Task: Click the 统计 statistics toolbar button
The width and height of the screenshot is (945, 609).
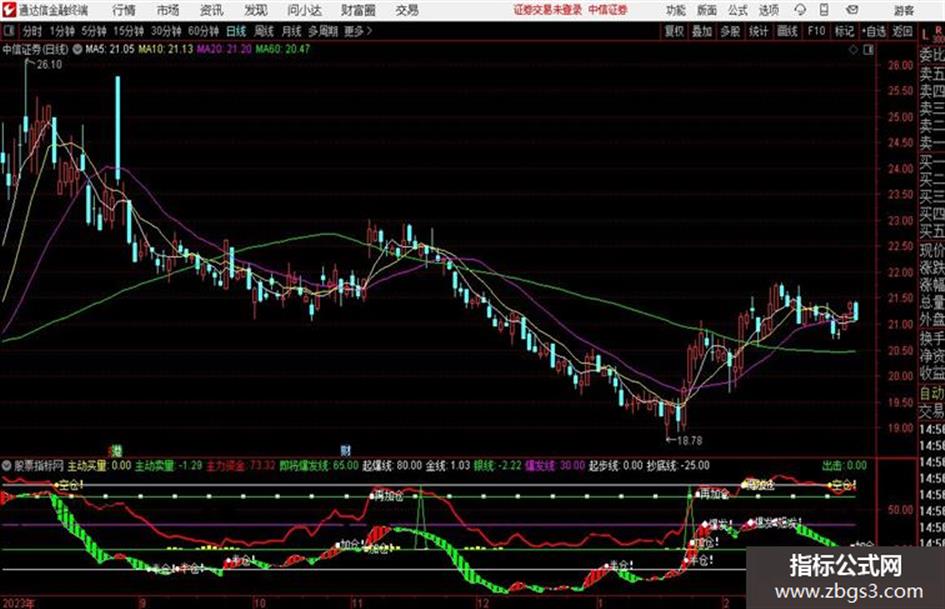Action: coord(758,31)
